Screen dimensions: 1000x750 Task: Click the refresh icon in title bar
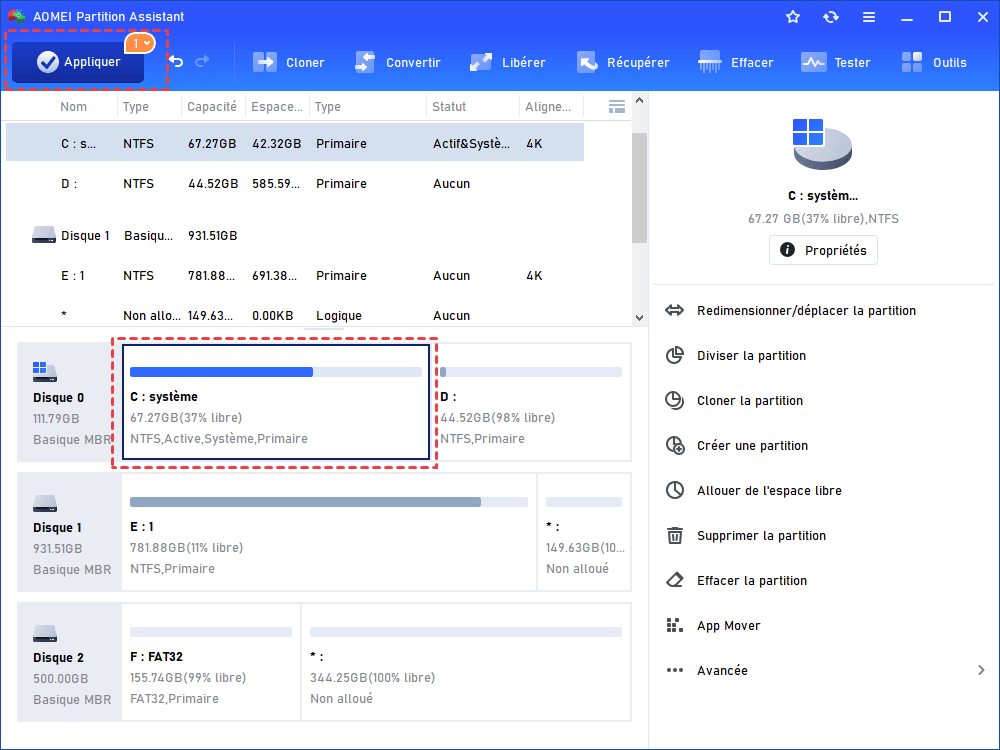pos(830,17)
